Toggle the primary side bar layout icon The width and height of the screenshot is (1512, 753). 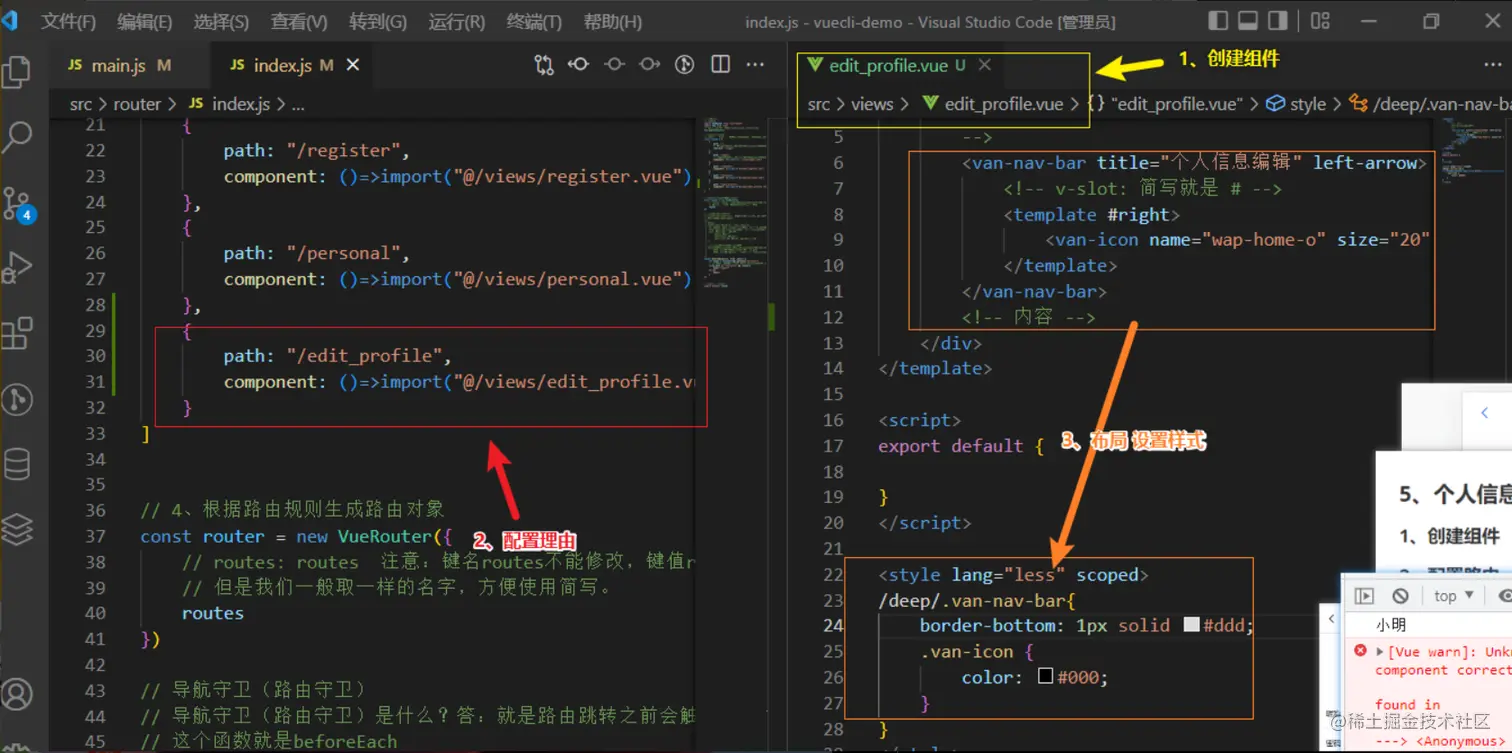pyautogui.click(x=1217, y=20)
